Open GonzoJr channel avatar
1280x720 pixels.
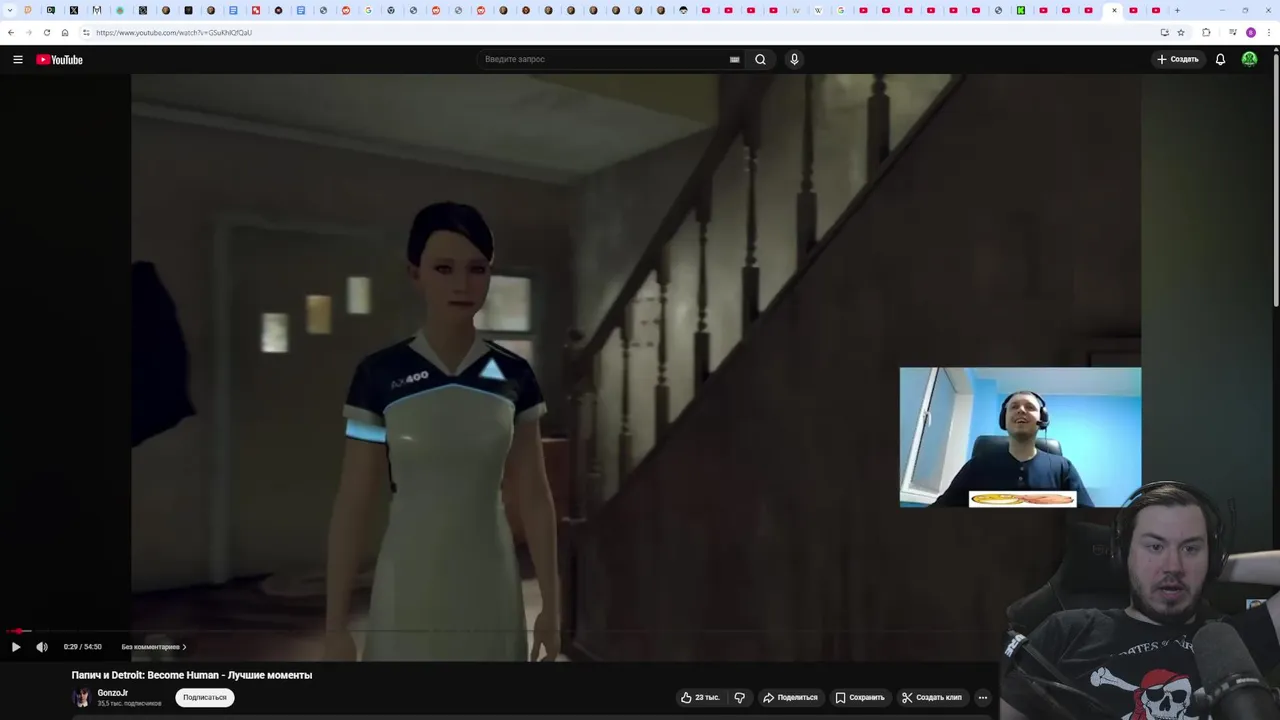tap(82, 697)
